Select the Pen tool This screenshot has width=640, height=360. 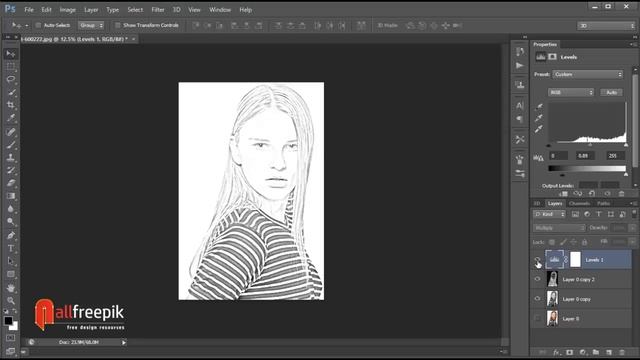click(x=11, y=235)
